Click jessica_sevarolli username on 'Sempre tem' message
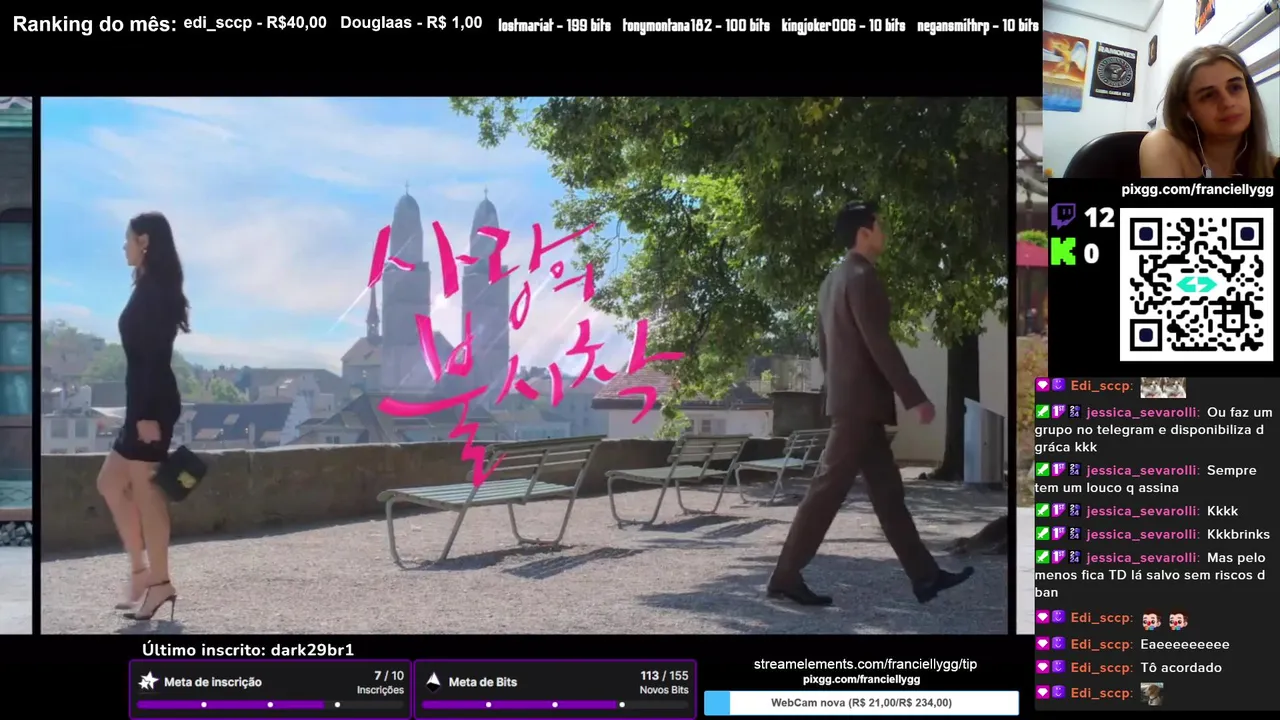Screen dimensions: 1280x720 tap(1142, 470)
